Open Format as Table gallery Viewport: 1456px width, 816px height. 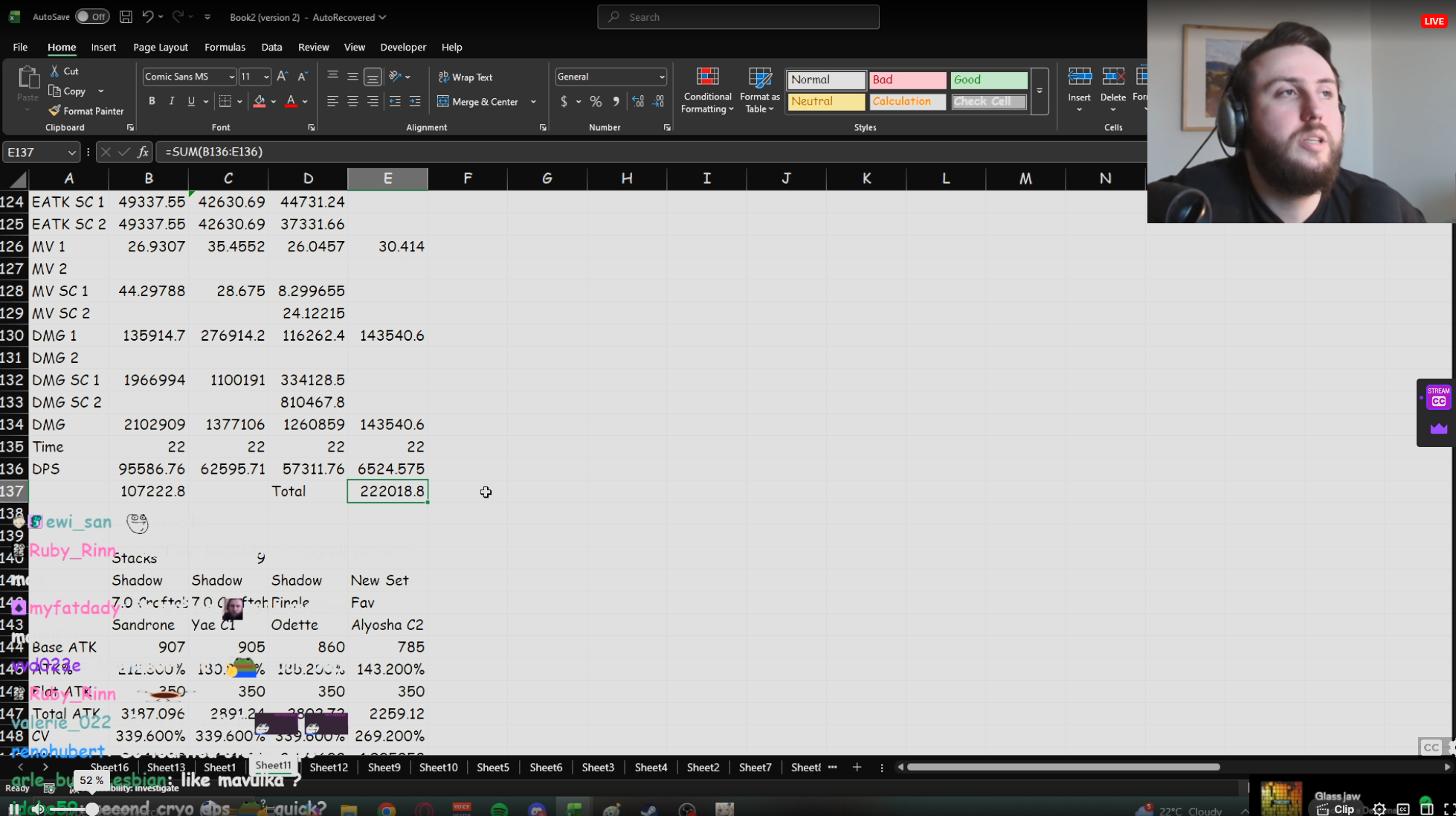click(760, 90)
